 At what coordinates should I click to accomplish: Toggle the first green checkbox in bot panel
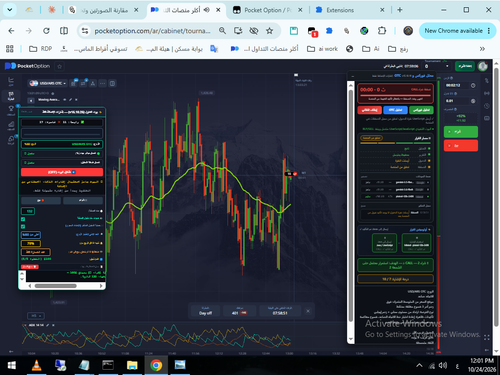pos(23,219)
